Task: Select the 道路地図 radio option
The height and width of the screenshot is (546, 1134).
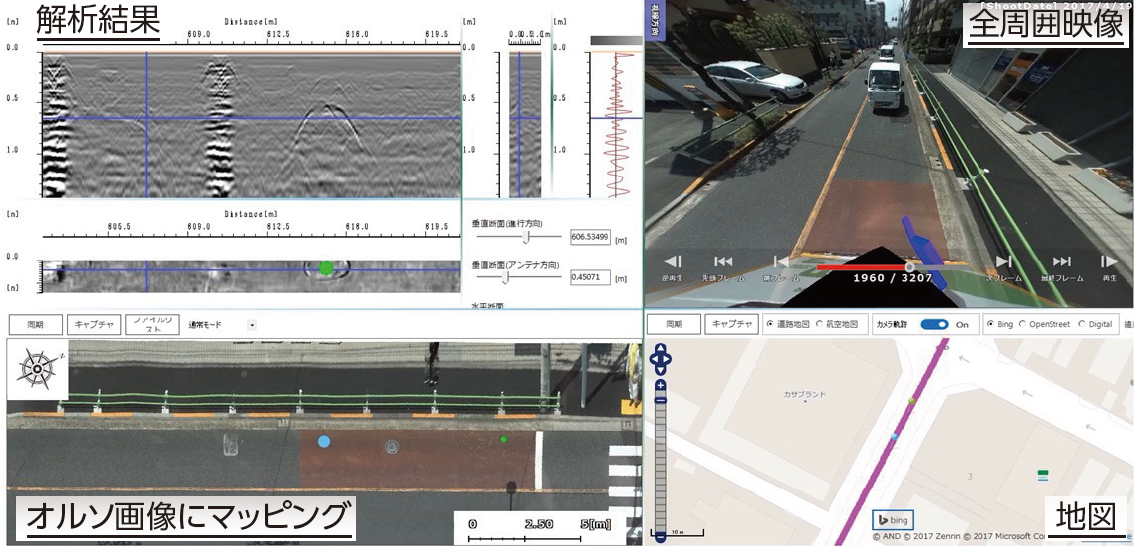Action: [770, 325]
